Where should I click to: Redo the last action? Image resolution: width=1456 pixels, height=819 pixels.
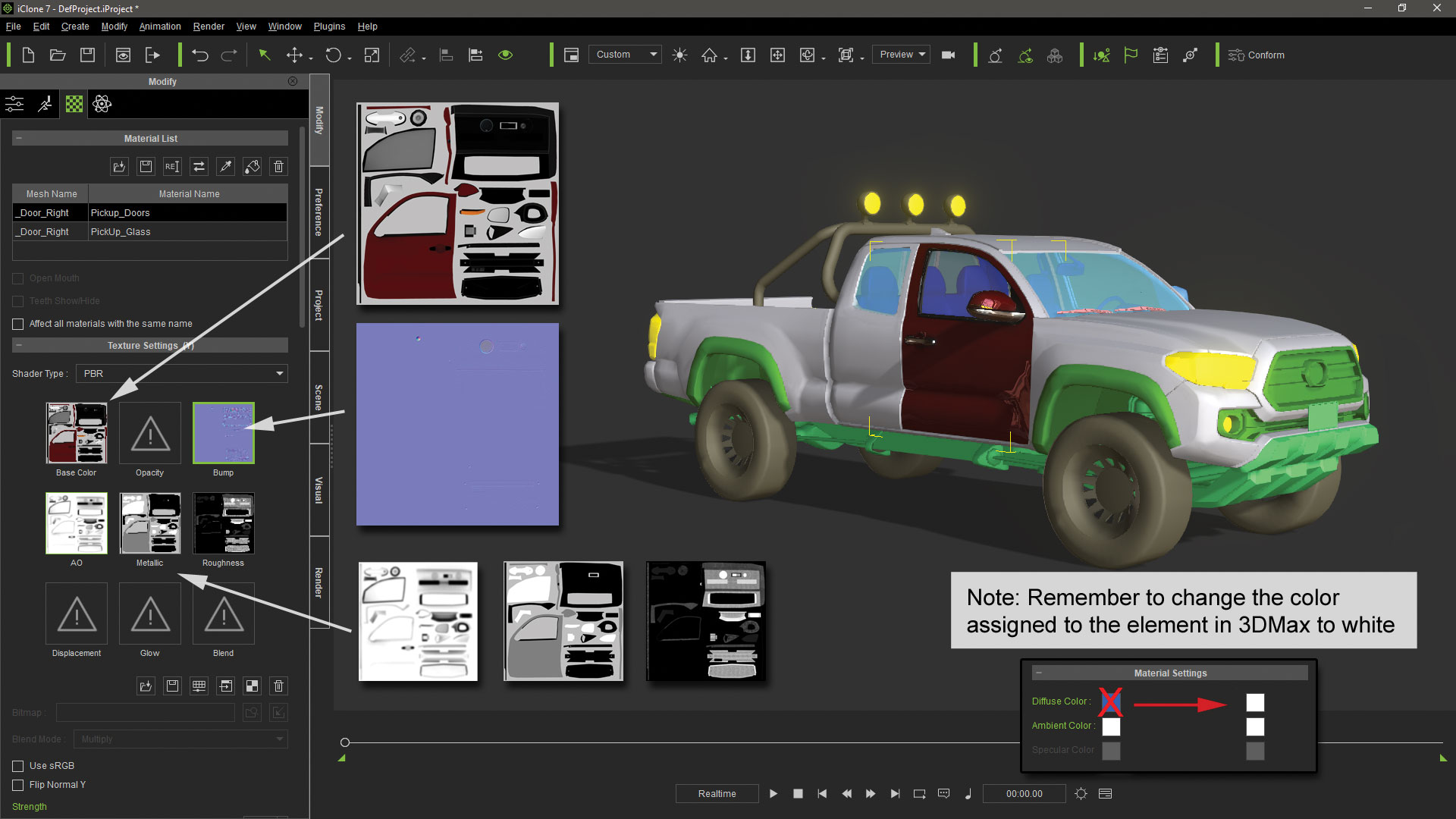tap(229, 55)
